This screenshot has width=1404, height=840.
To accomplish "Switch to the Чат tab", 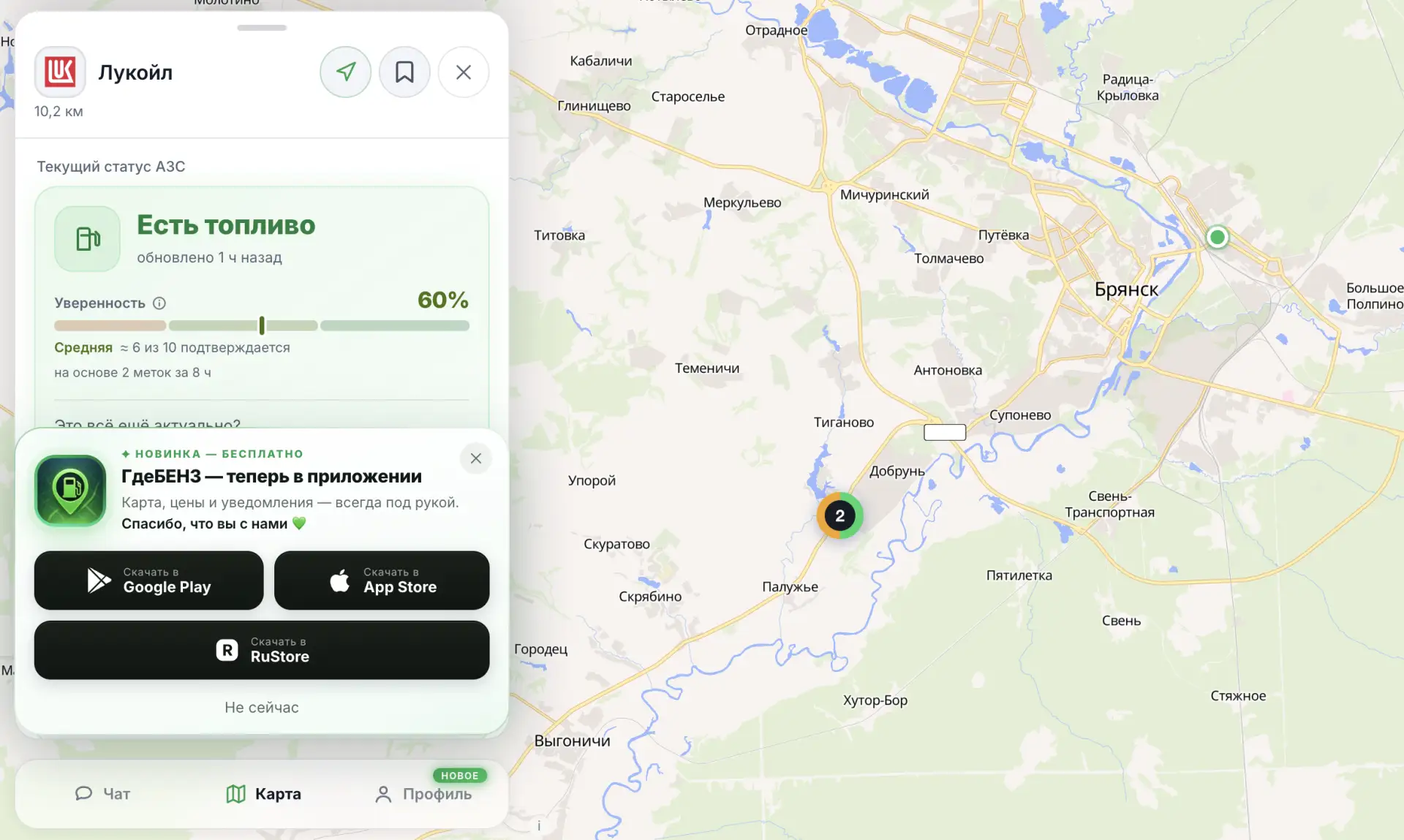I will pos(102,793).
